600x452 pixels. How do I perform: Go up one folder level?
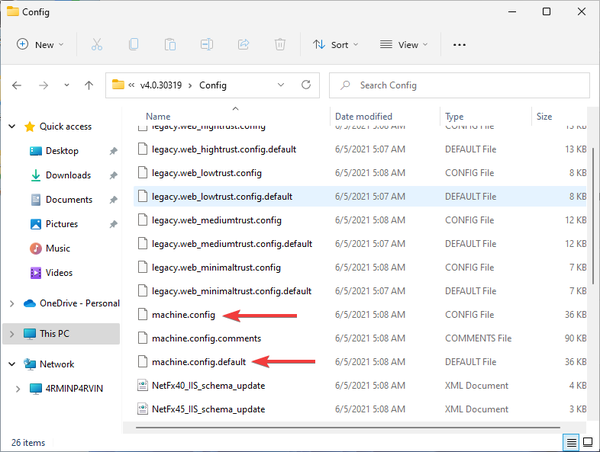89,85
